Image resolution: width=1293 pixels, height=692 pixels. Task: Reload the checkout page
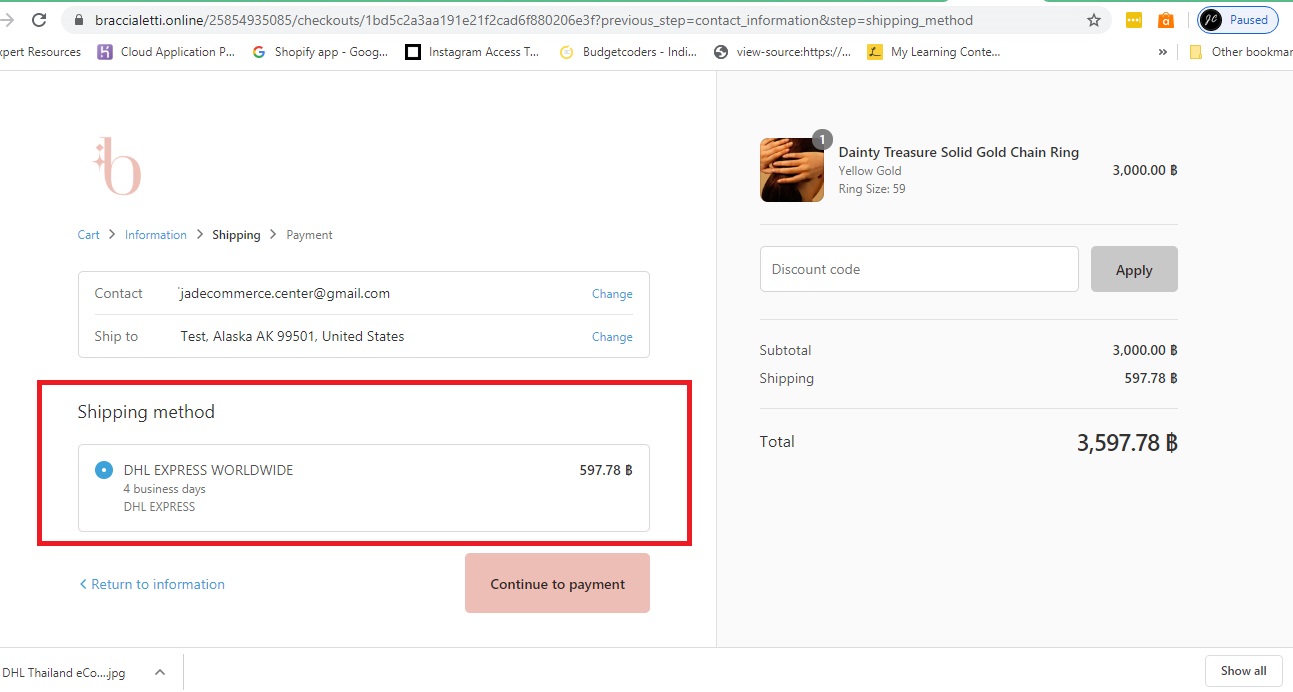[x=39, y=18]
